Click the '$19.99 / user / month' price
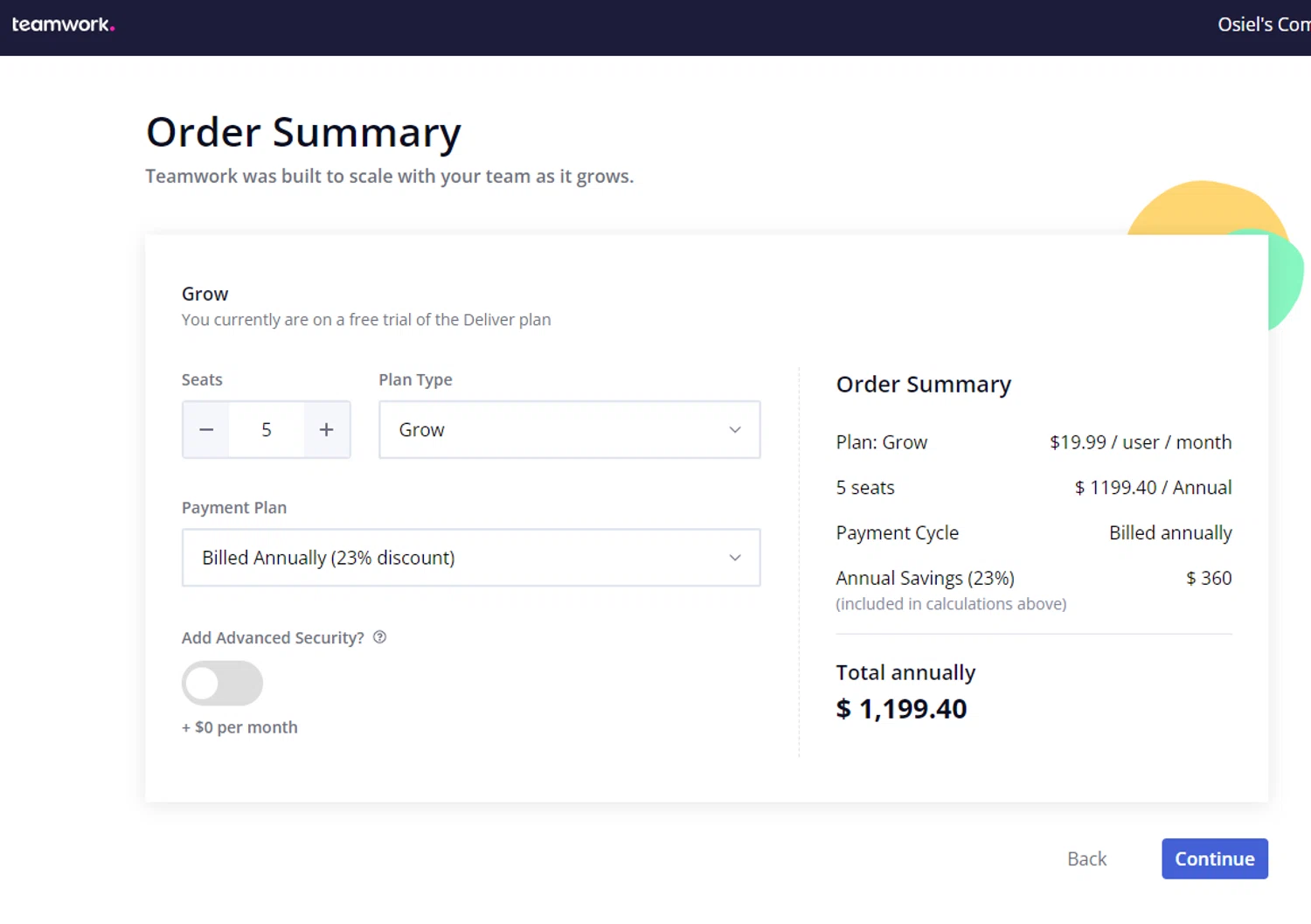Viewport: 1311px width, 924px height. (1141, 442)
